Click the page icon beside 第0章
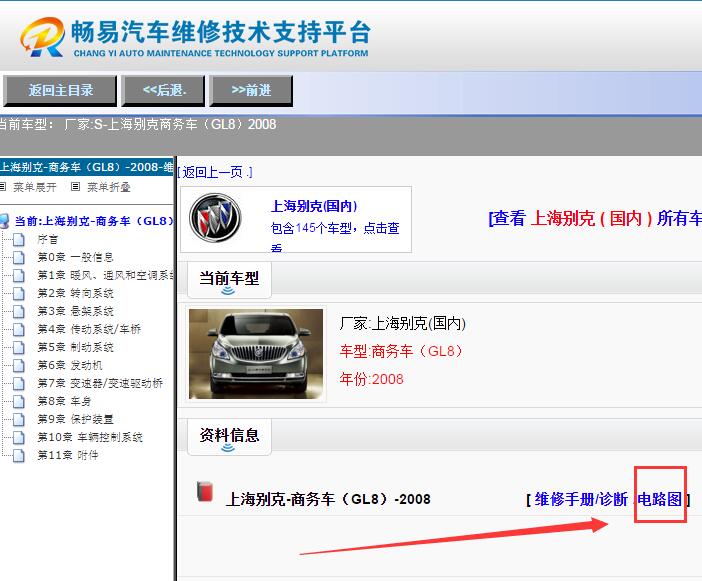702x581 pixels. pyautogui.click(x=19, y=258)
